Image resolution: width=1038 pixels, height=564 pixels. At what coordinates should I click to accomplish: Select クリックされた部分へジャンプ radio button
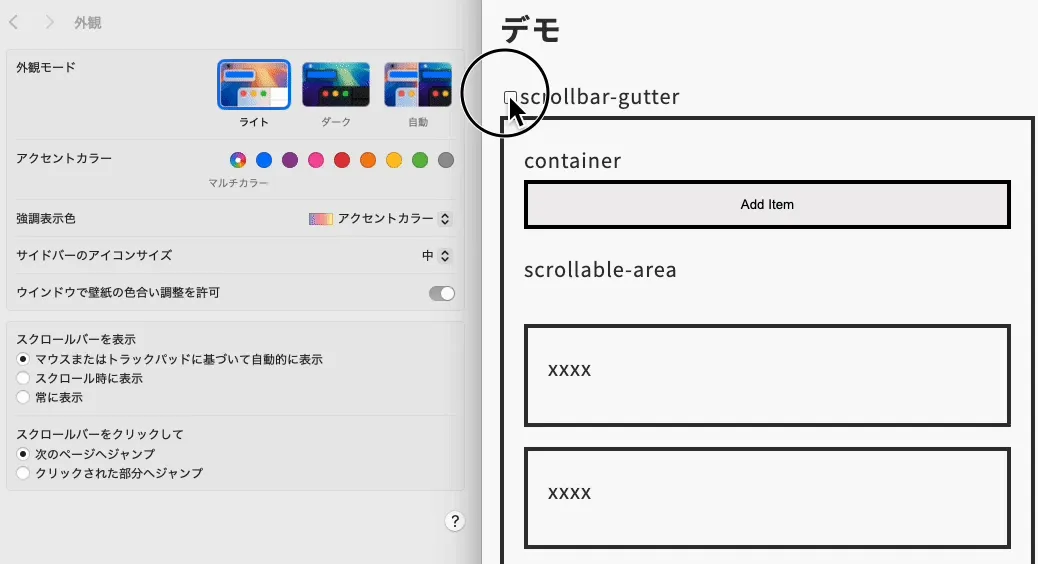[x=23, y=473]
